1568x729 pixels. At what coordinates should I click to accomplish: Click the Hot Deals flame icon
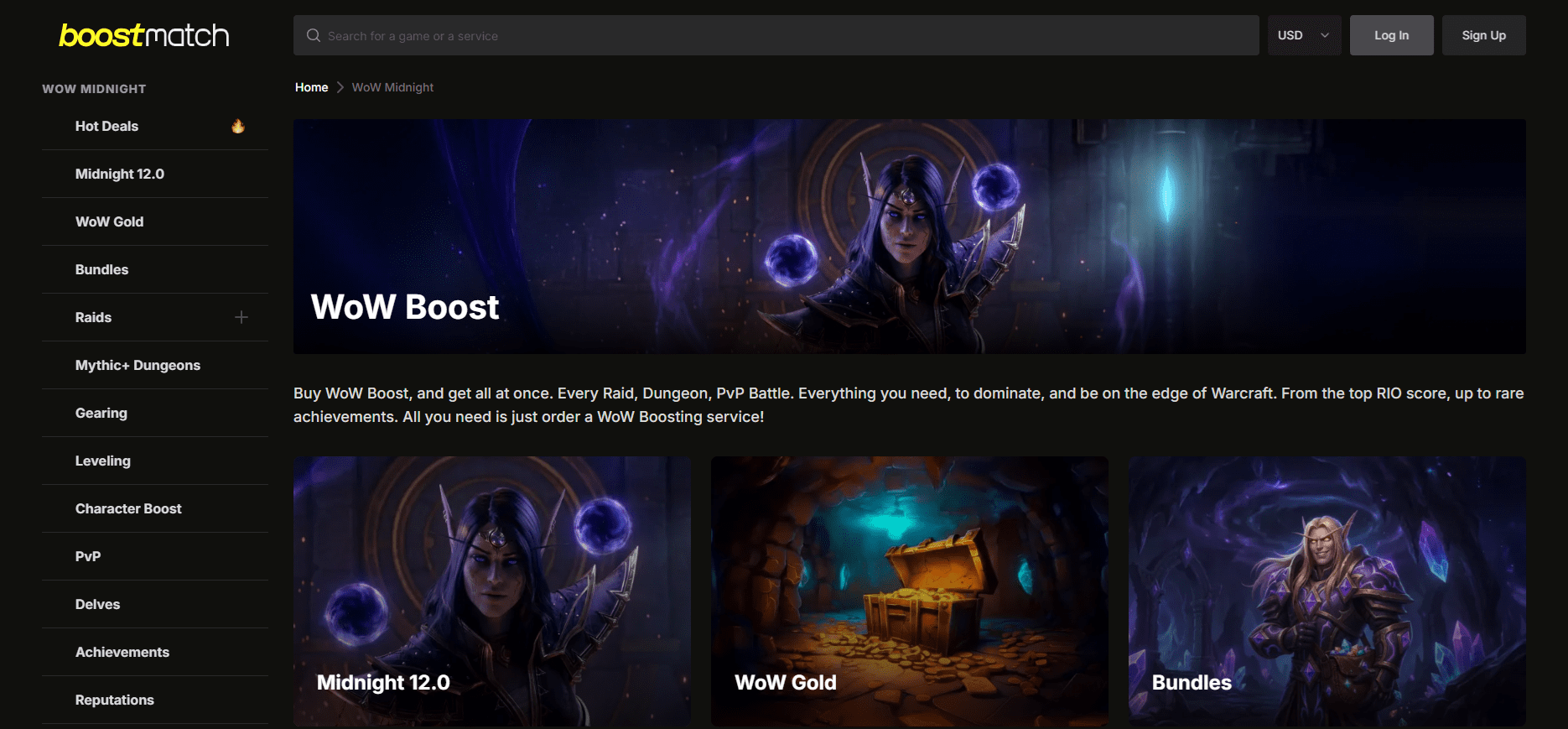pyautogui.click(x=238, y=126)
